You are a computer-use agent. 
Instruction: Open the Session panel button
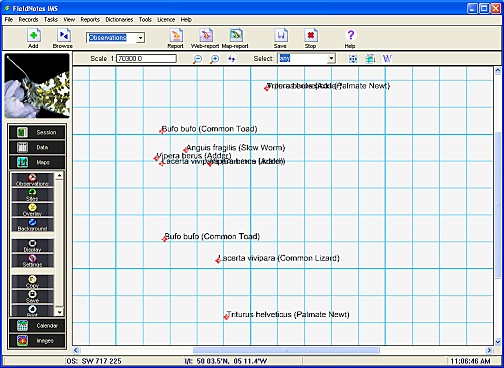pos(37,132)
